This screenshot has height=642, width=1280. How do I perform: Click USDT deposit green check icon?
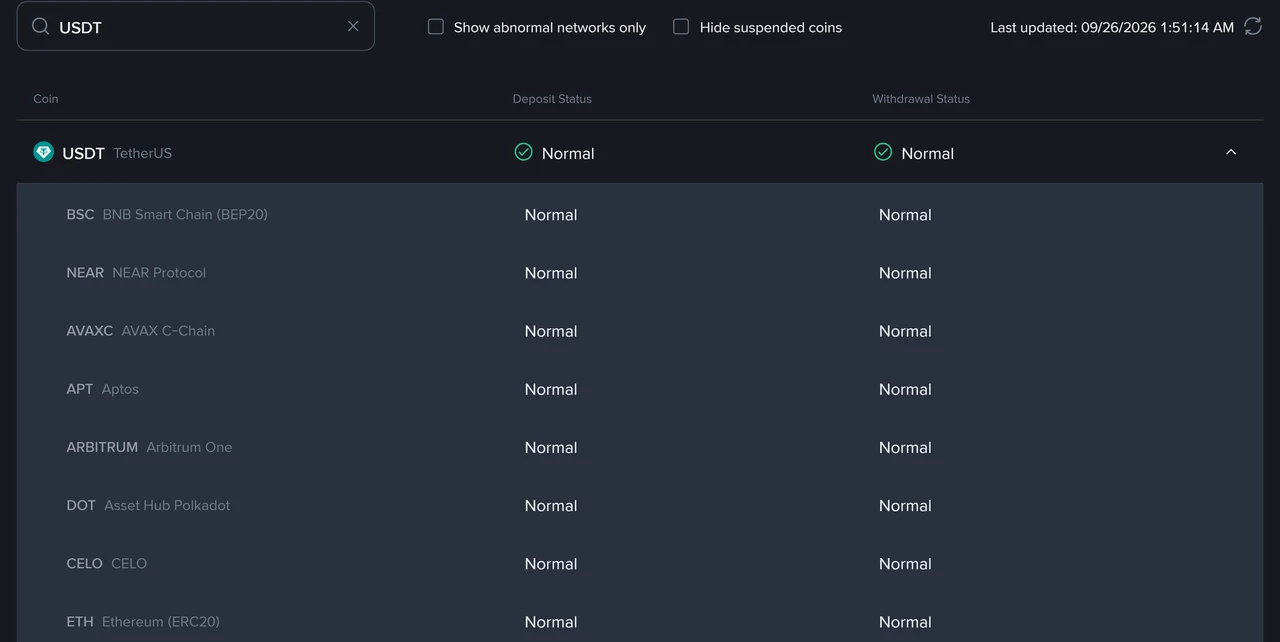pos(523,152)
